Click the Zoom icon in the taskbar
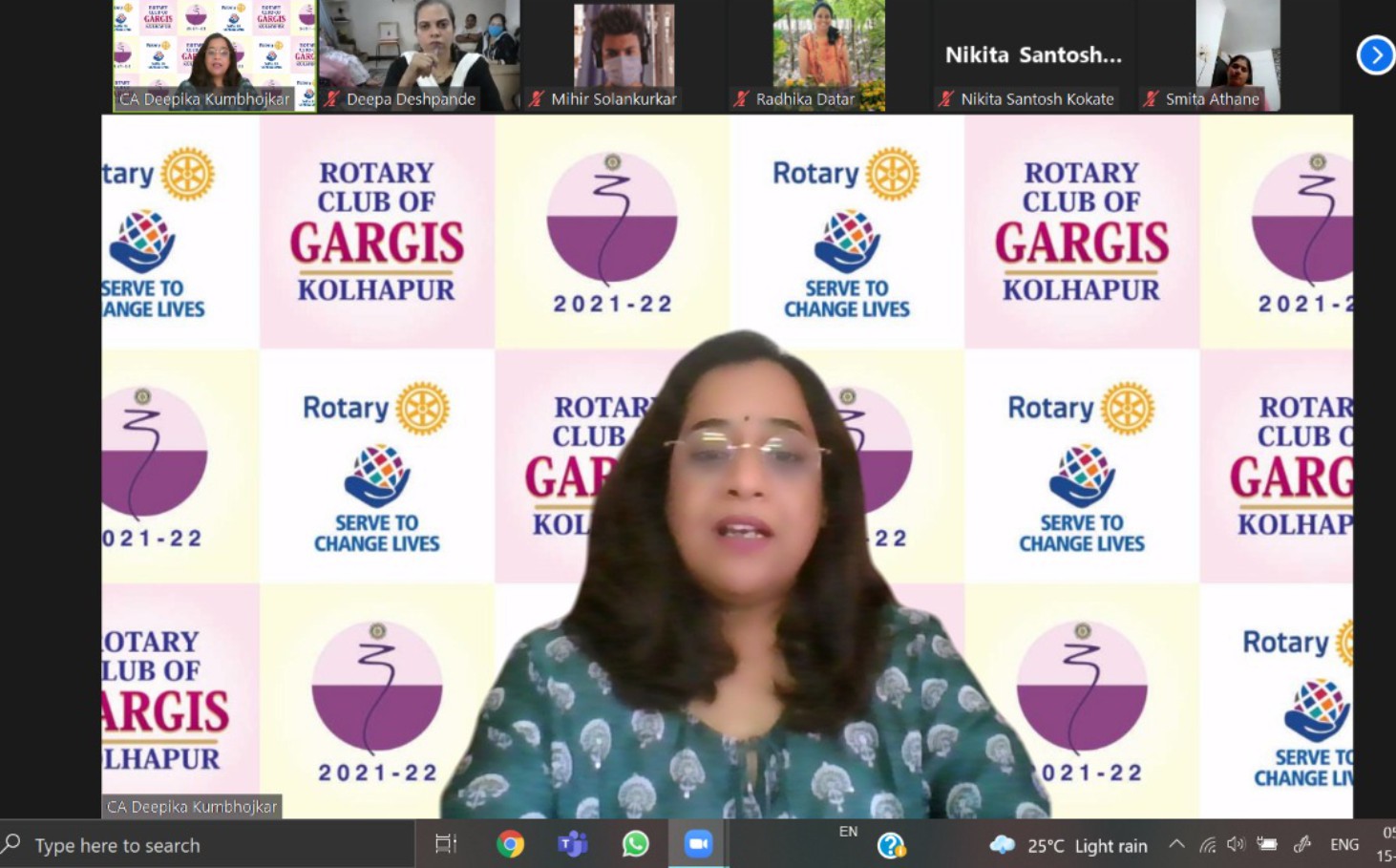This screenshot has width=1396, height=868. click(698, 844)
